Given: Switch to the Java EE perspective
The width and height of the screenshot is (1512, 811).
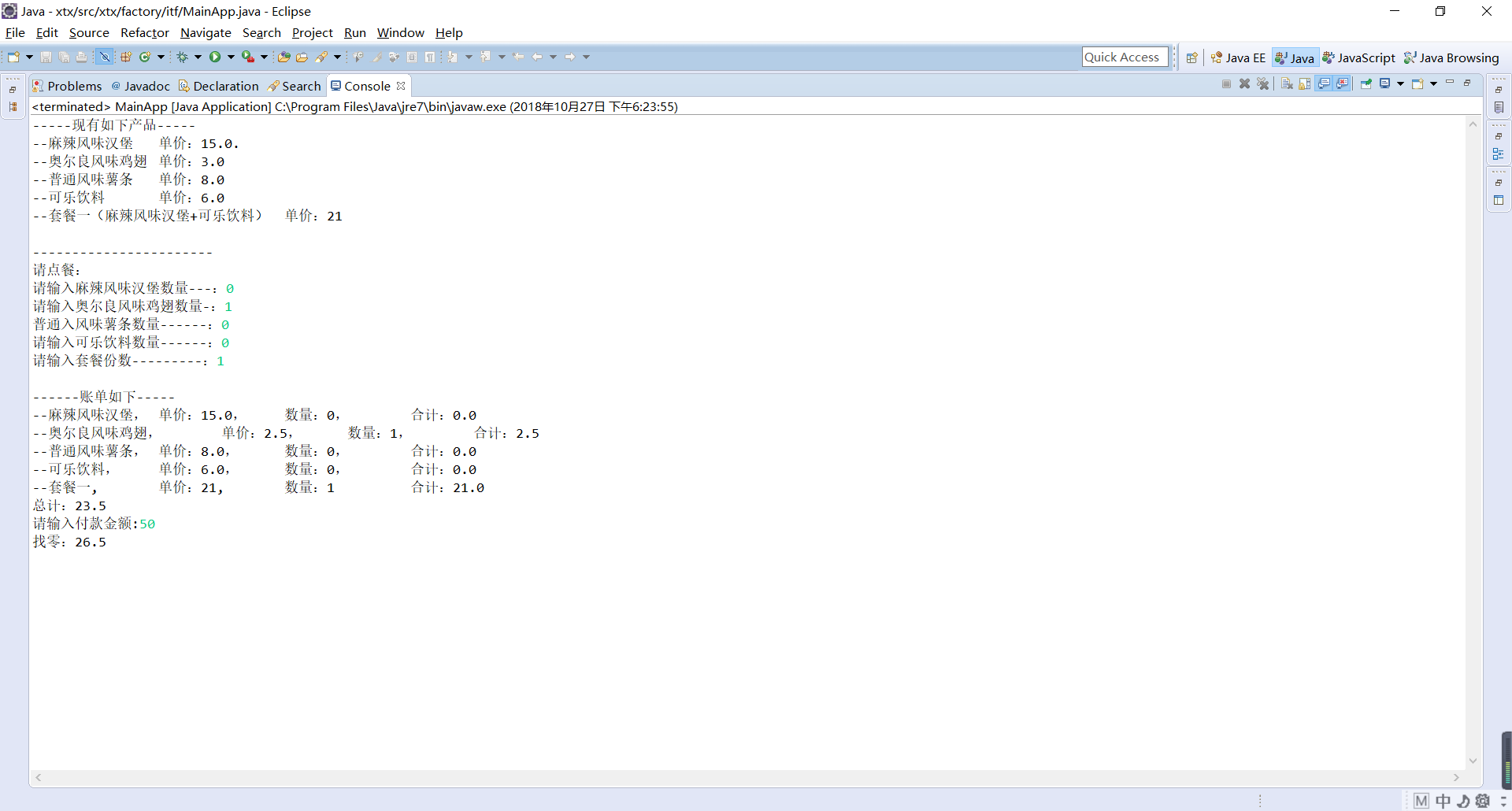Looking at the screenshot, I should click(1238, 57).
